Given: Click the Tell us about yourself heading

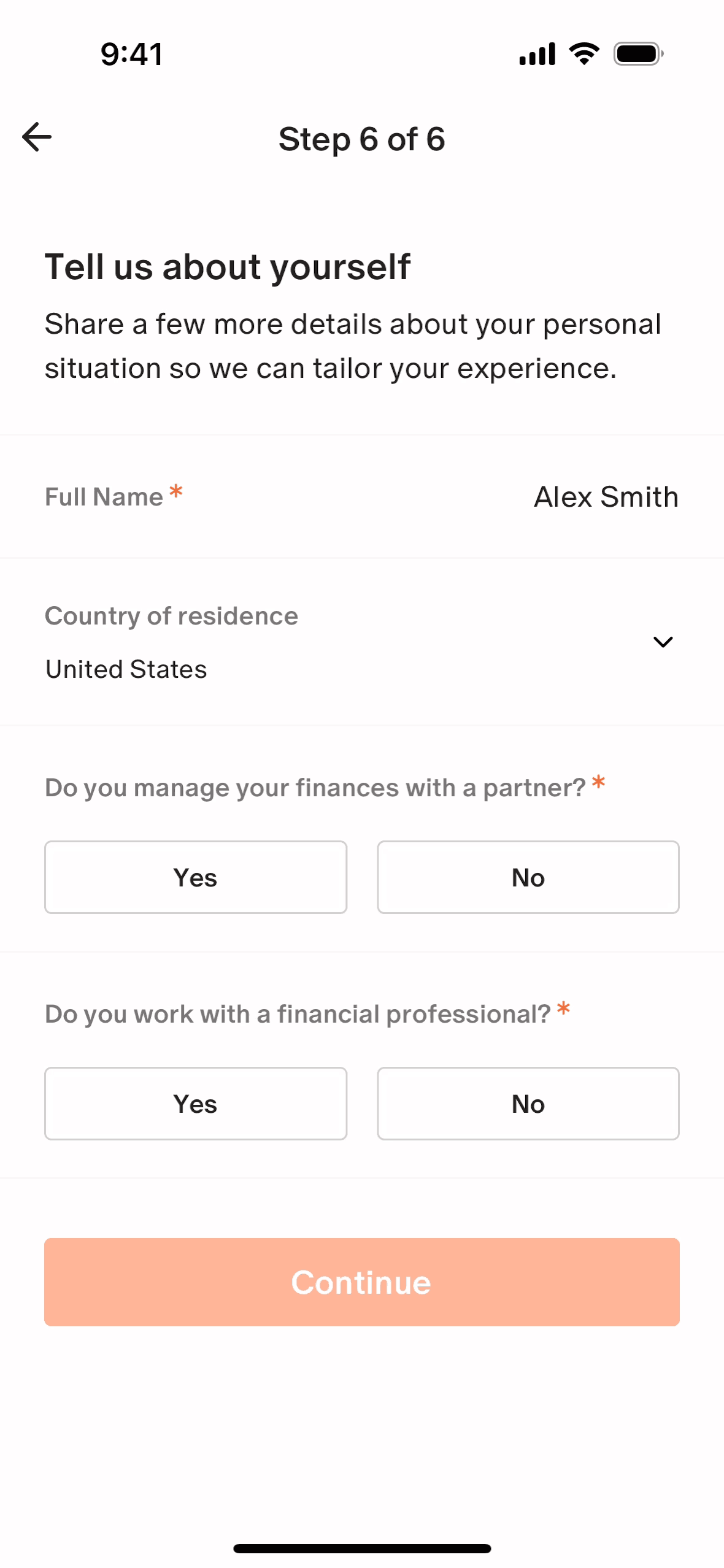Looking at the screenshot, I should (x=227, y=267).
